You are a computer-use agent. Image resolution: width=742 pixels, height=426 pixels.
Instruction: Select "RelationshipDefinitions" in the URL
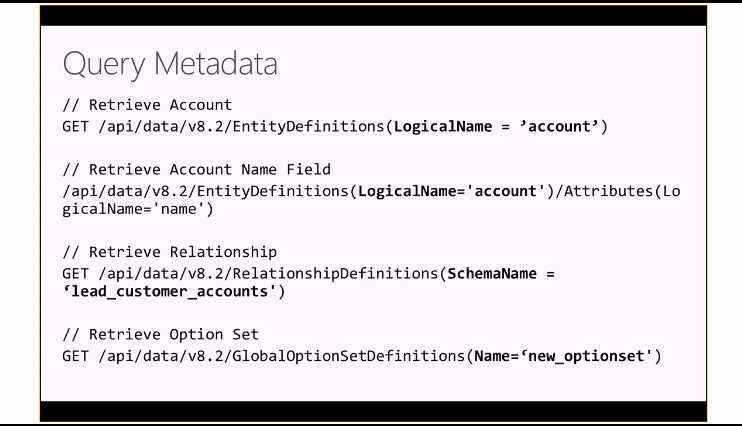(336, 274)
